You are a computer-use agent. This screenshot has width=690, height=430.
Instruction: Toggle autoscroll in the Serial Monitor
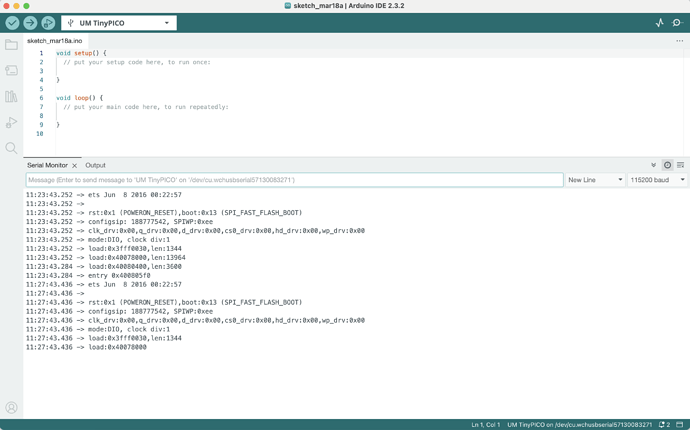tap(653, 165)
